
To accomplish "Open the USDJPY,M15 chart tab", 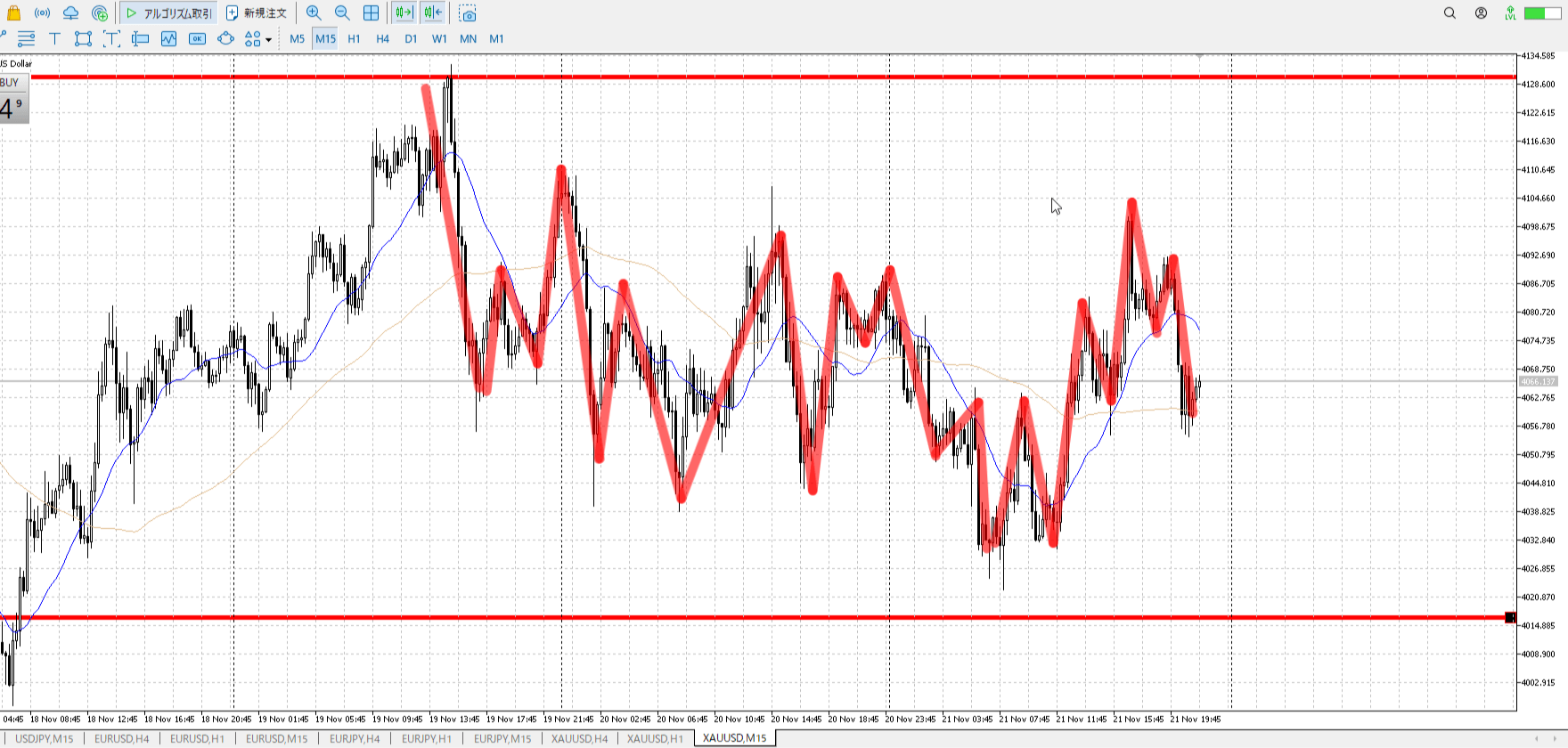I will tap(44, 738).
